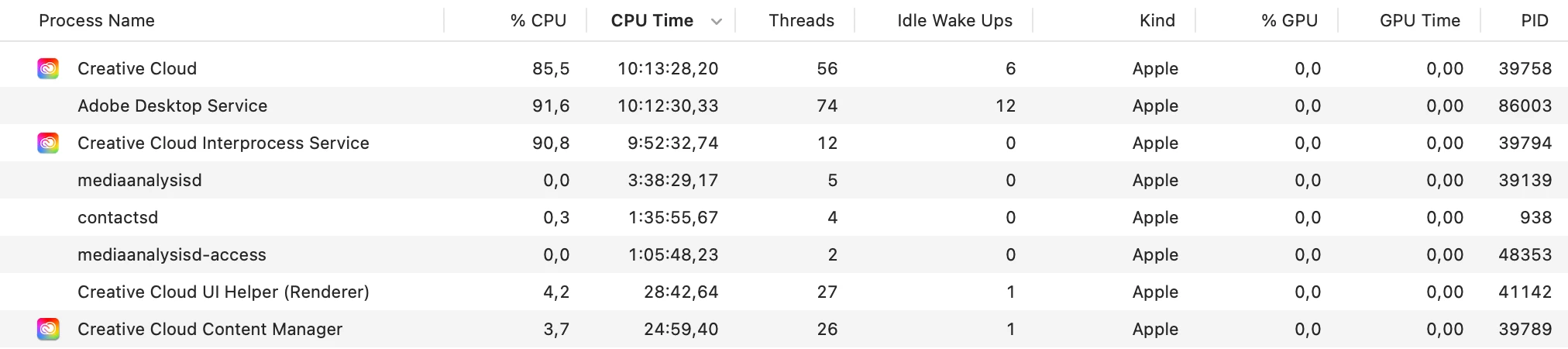Click the 91,6 CPU percentage value
Screen dimensions: 1568x349
coord(551,106)
